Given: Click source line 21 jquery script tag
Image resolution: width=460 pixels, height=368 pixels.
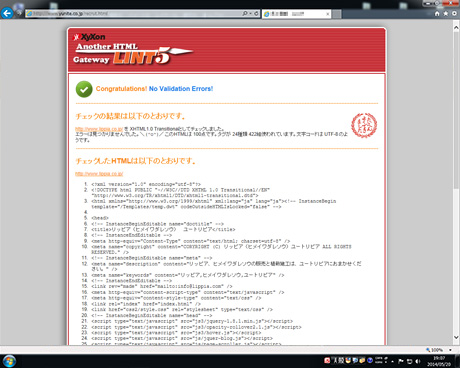Looking at the screenshot, I should click(192, 321).
